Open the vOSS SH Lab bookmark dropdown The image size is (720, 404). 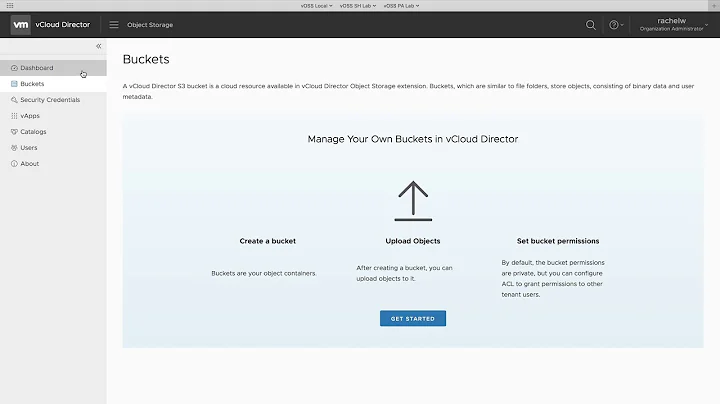coord(358,6)
